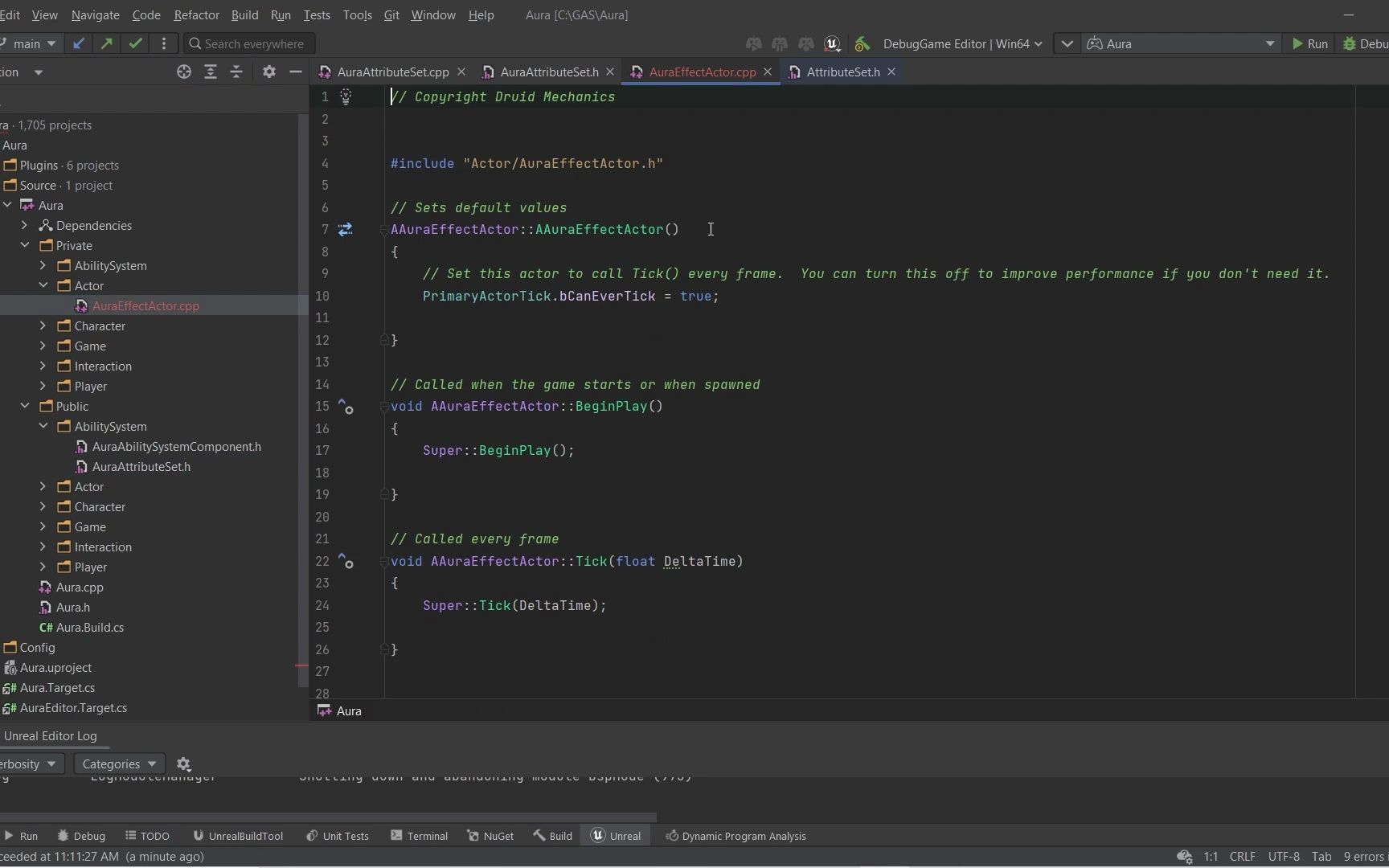1389x868 pixels.
Task: Open the Categories filter dropdown in log panel
Action: coord(118,764)
